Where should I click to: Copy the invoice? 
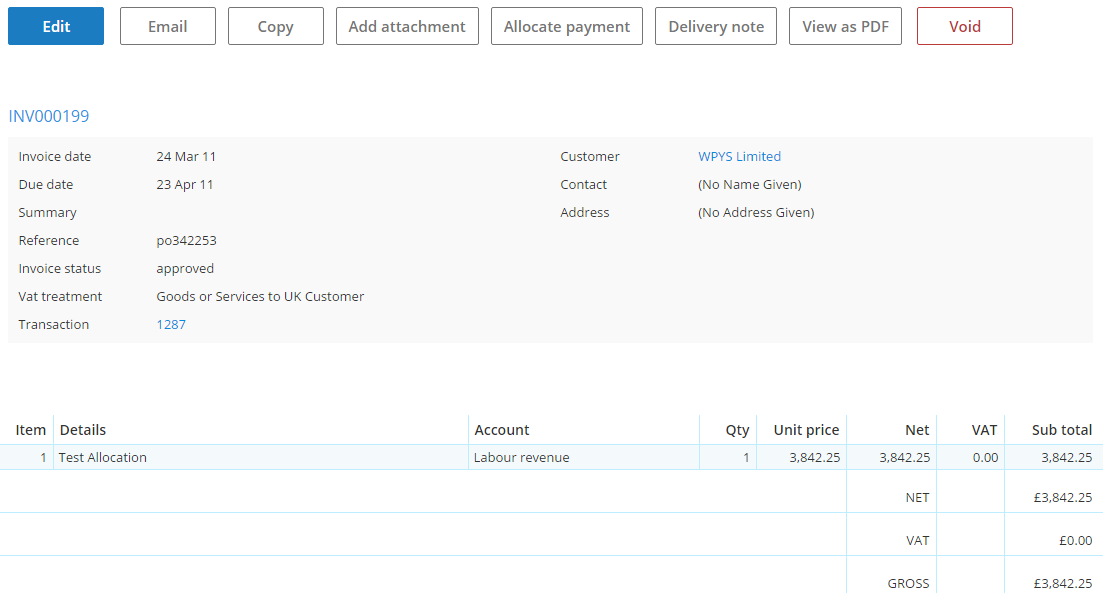click(x=276, y=26)
